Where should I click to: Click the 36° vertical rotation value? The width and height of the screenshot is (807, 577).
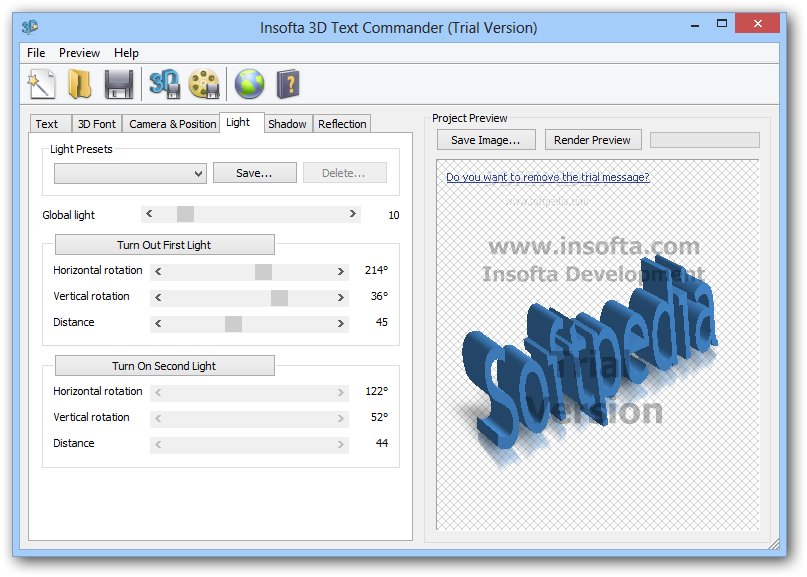(379, 296)
